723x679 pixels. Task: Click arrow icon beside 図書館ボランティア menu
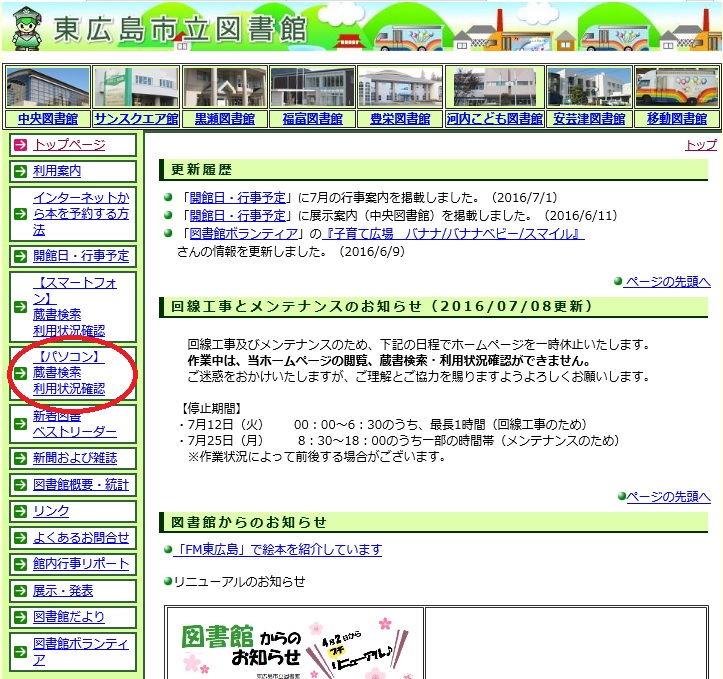(x=20, y=652)
